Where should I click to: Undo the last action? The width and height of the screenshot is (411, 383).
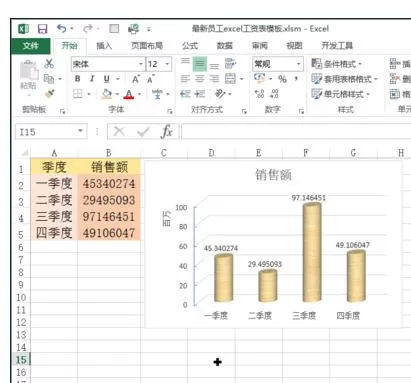61,29
